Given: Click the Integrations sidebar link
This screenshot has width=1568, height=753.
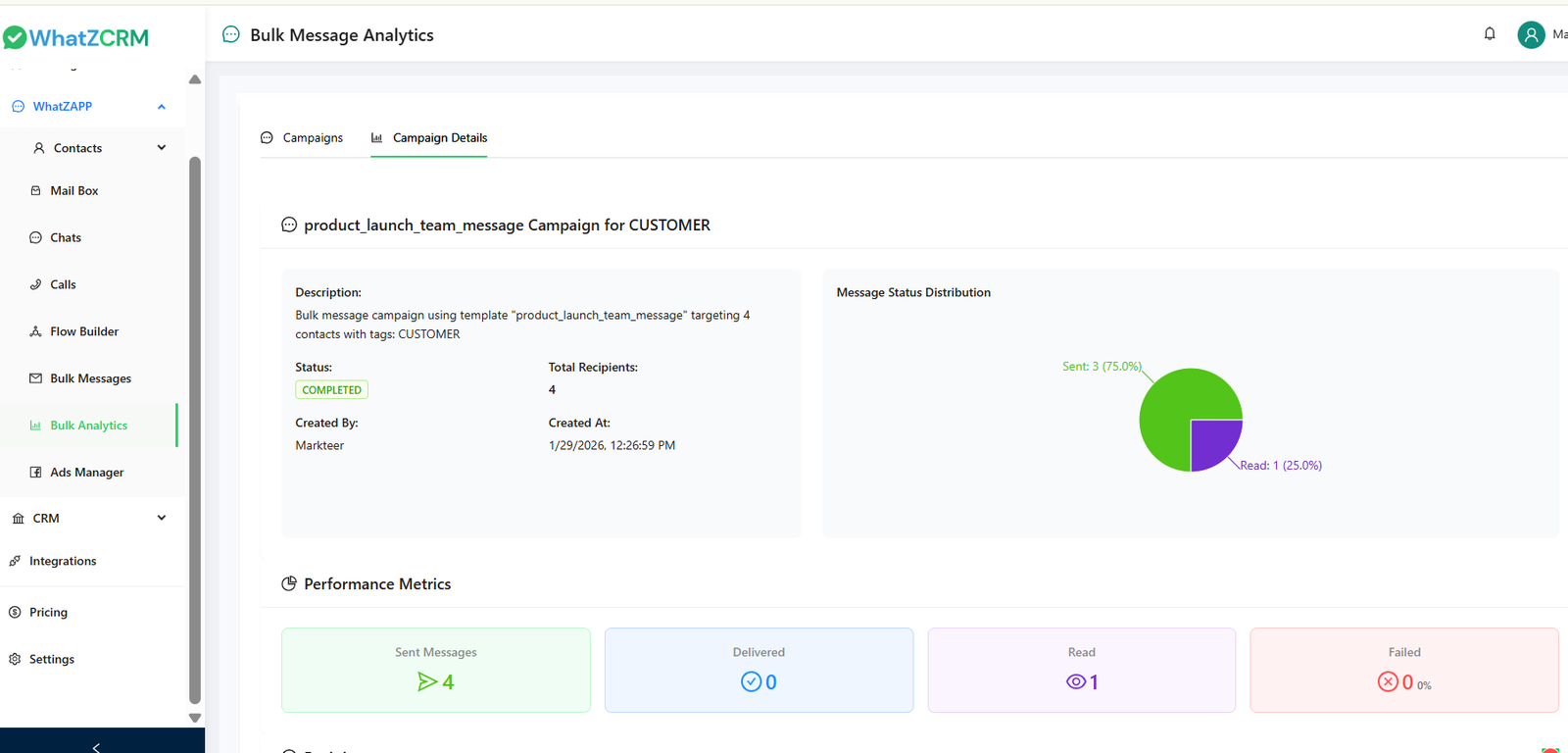Looking at the screenshot, I should point(62,562).
